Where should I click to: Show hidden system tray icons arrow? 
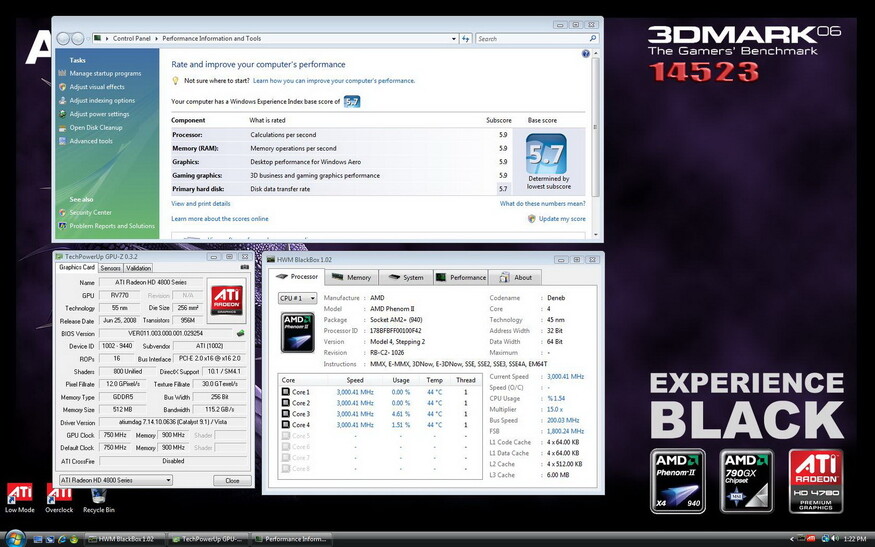(x=792, y=539)
